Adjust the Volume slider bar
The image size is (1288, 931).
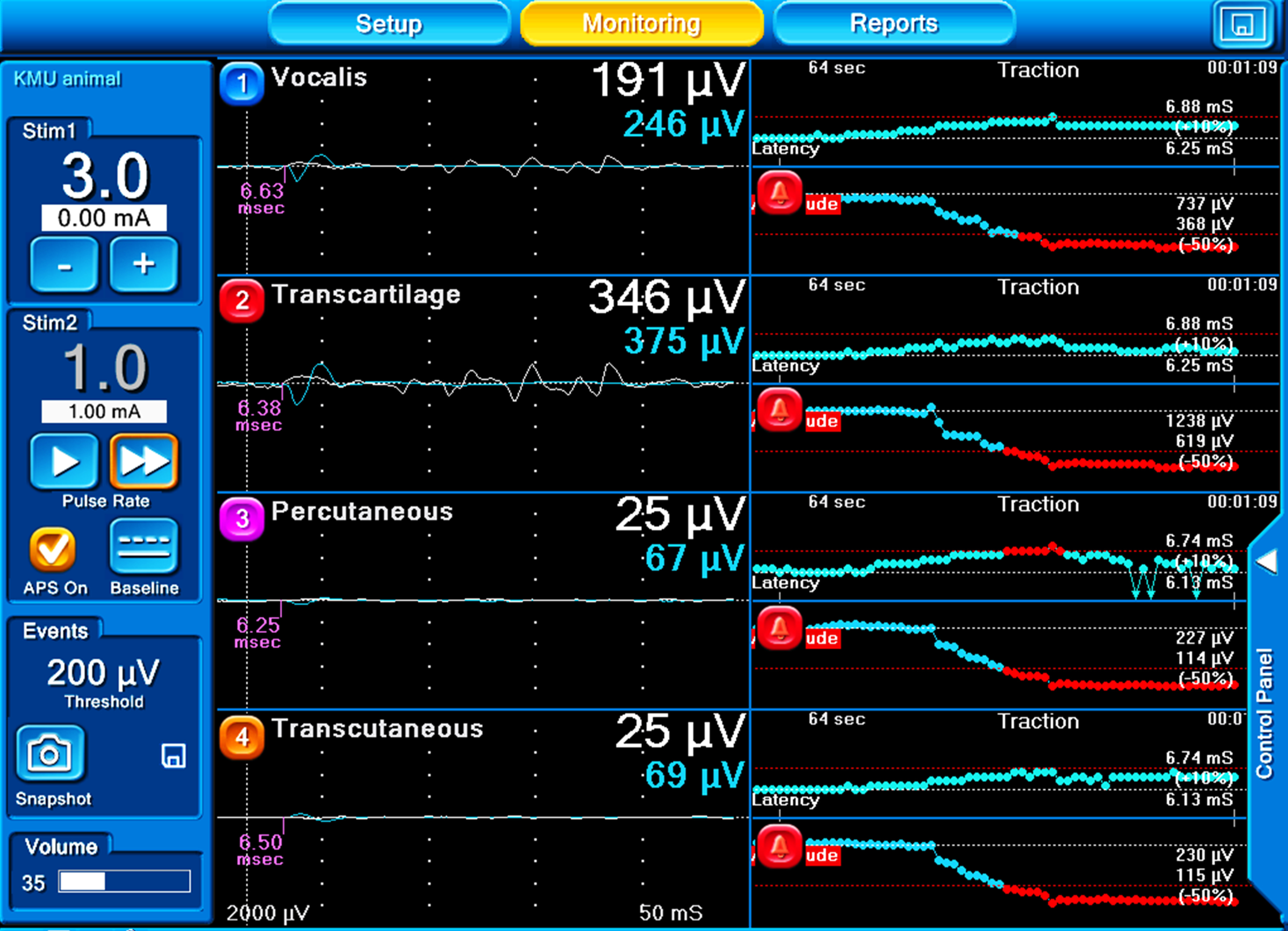(124, 882)
